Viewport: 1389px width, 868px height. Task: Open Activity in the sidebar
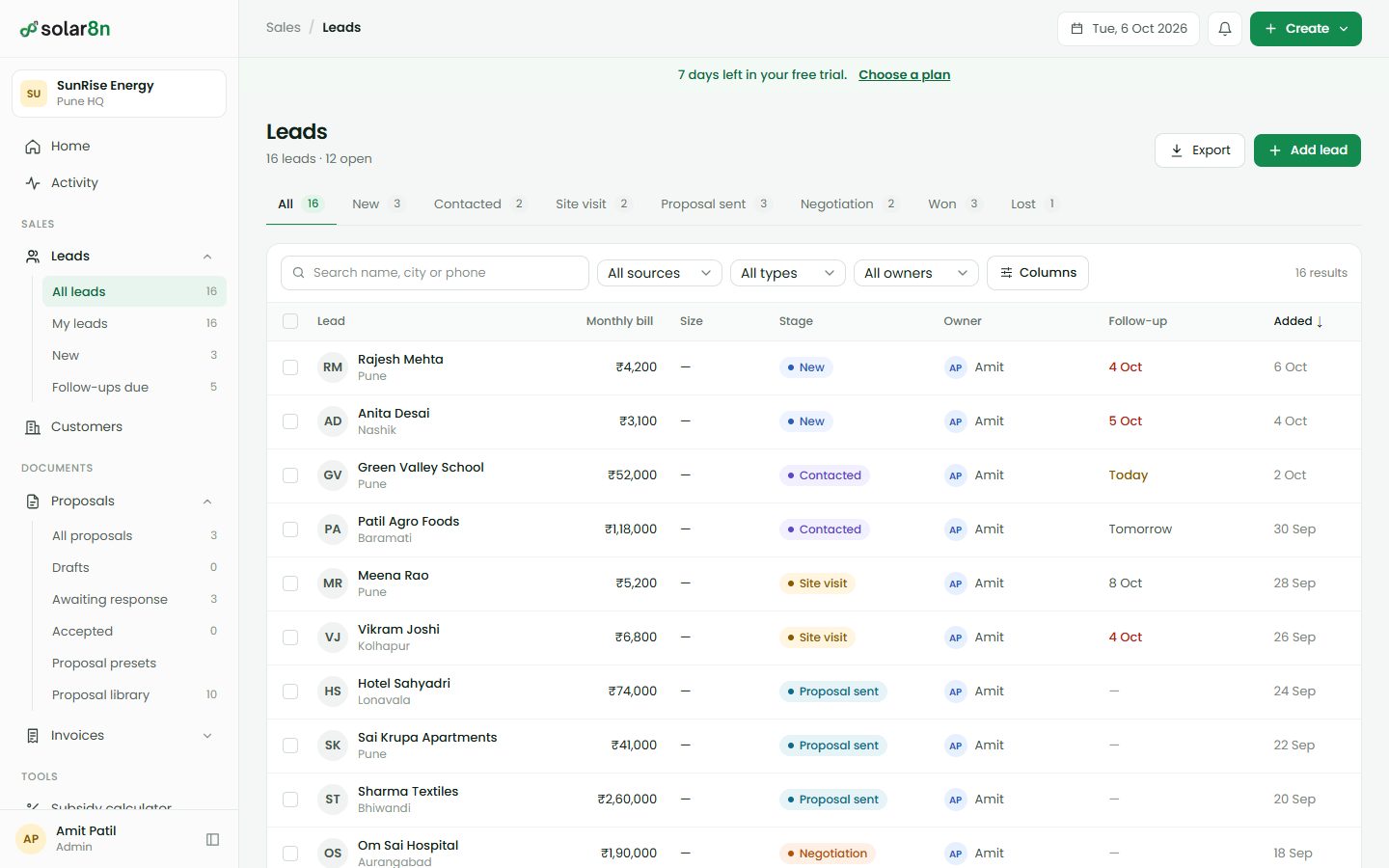point(119,183)
